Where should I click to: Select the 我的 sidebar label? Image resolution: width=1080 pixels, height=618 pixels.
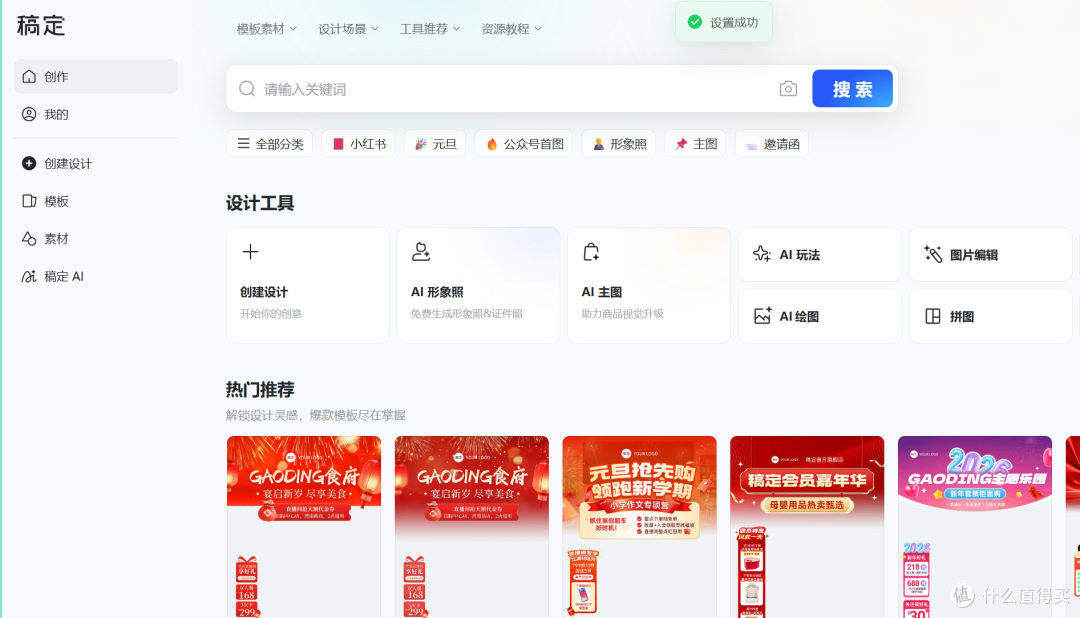point(56,114)
